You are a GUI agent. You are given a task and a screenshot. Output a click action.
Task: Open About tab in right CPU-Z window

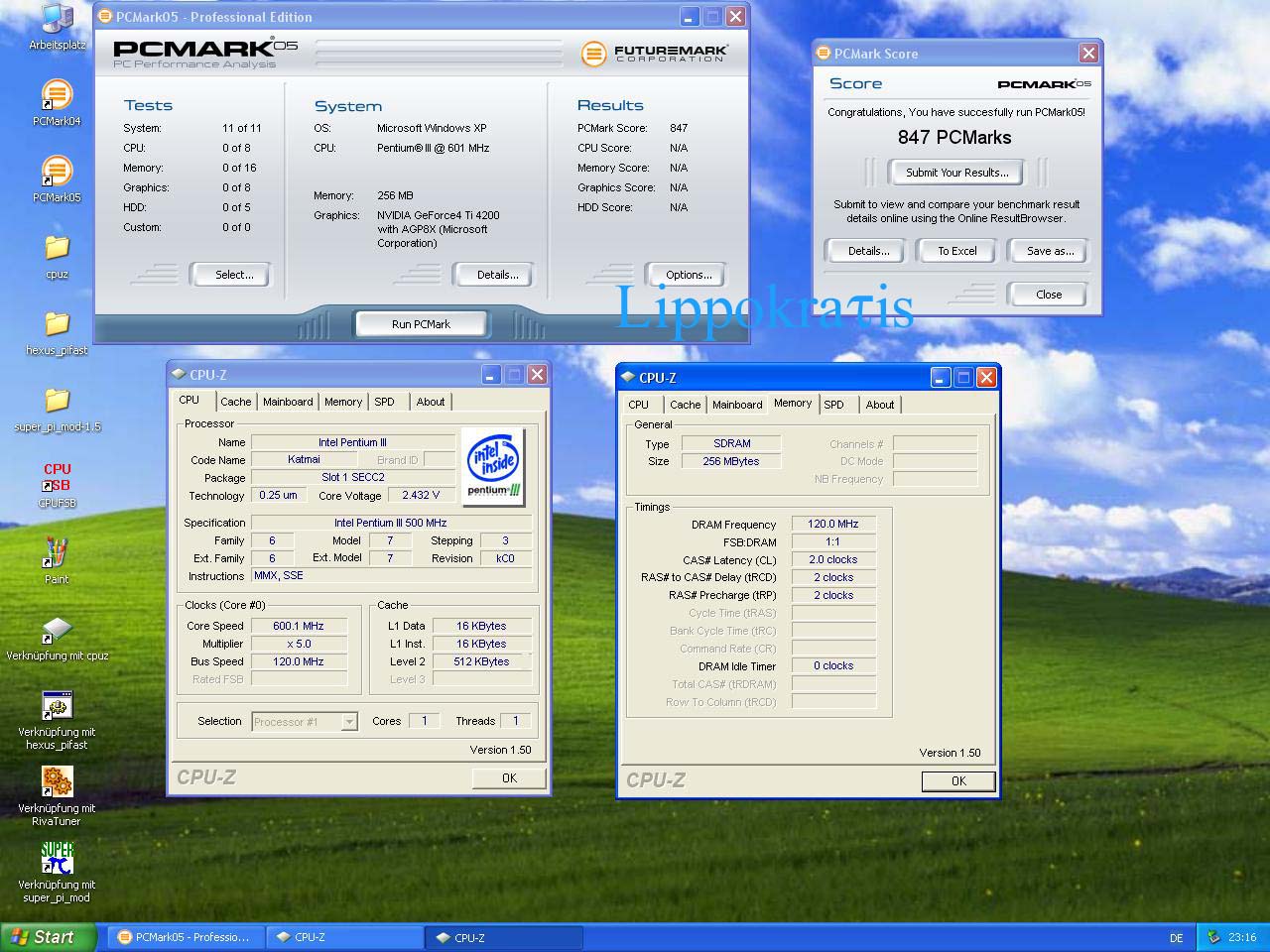tap(880, 405)
